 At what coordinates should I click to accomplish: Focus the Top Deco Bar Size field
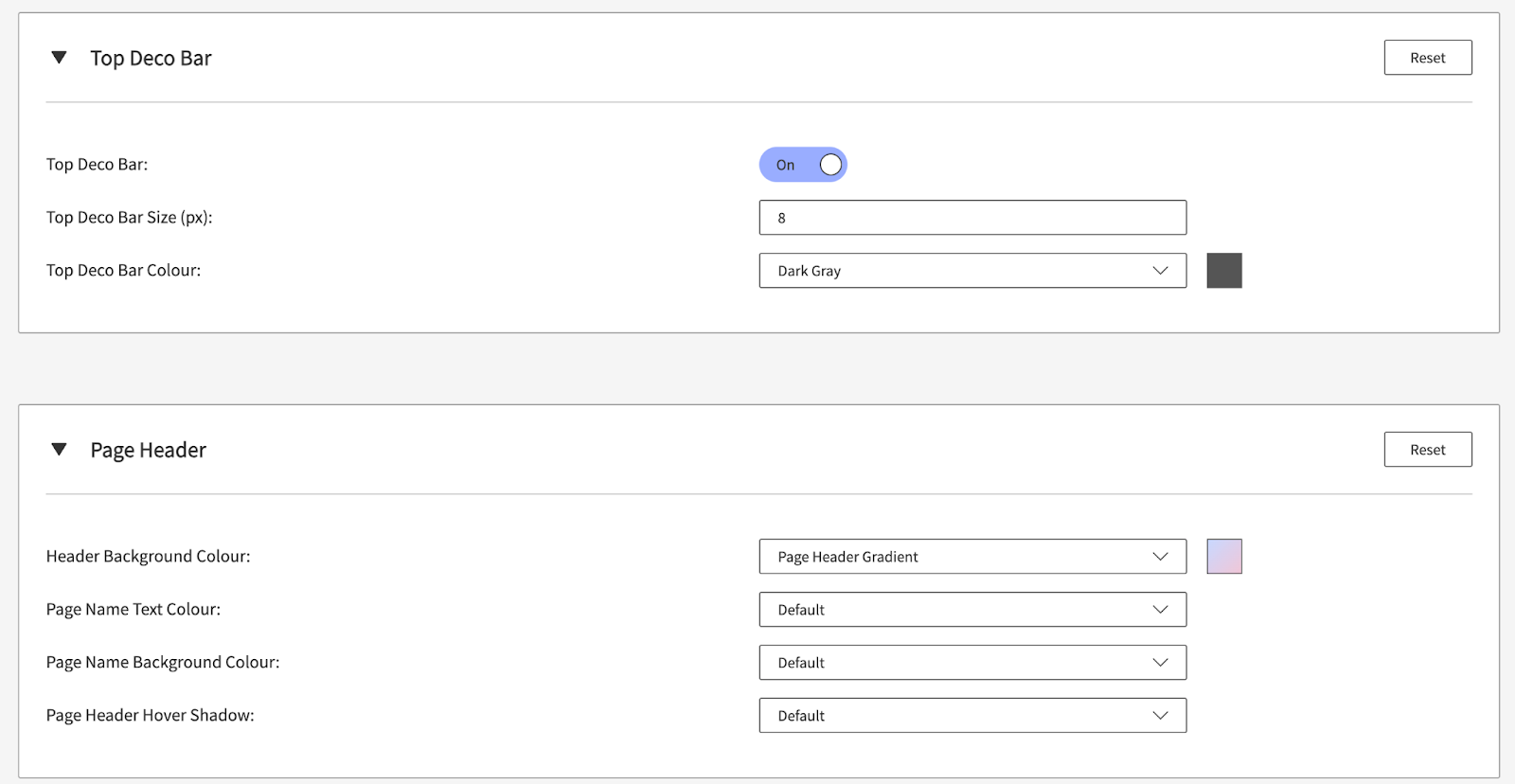[x=972, y=218]
